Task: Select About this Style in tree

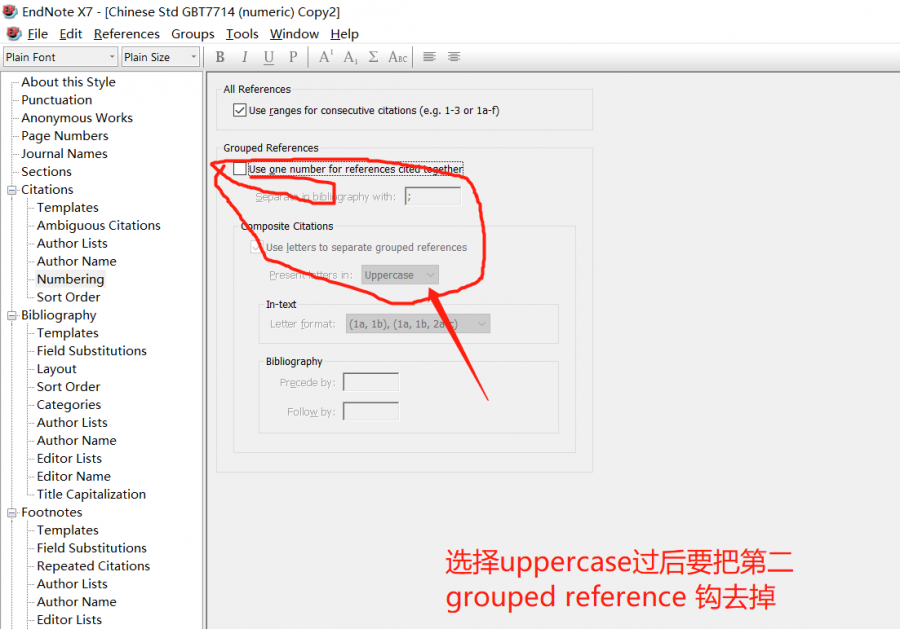Action: coord(68,82)
